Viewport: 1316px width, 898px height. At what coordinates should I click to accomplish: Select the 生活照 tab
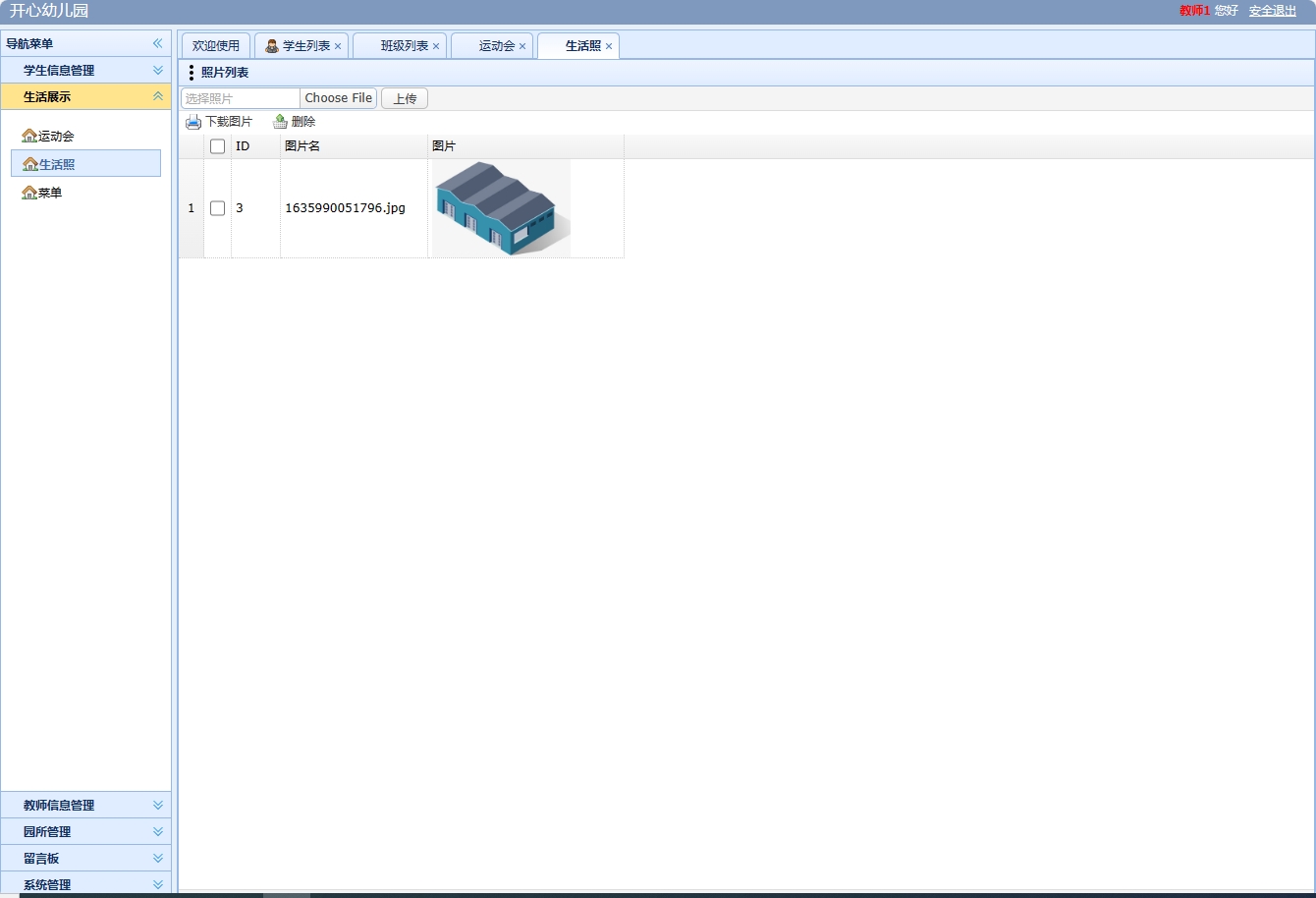click(578, 46)
